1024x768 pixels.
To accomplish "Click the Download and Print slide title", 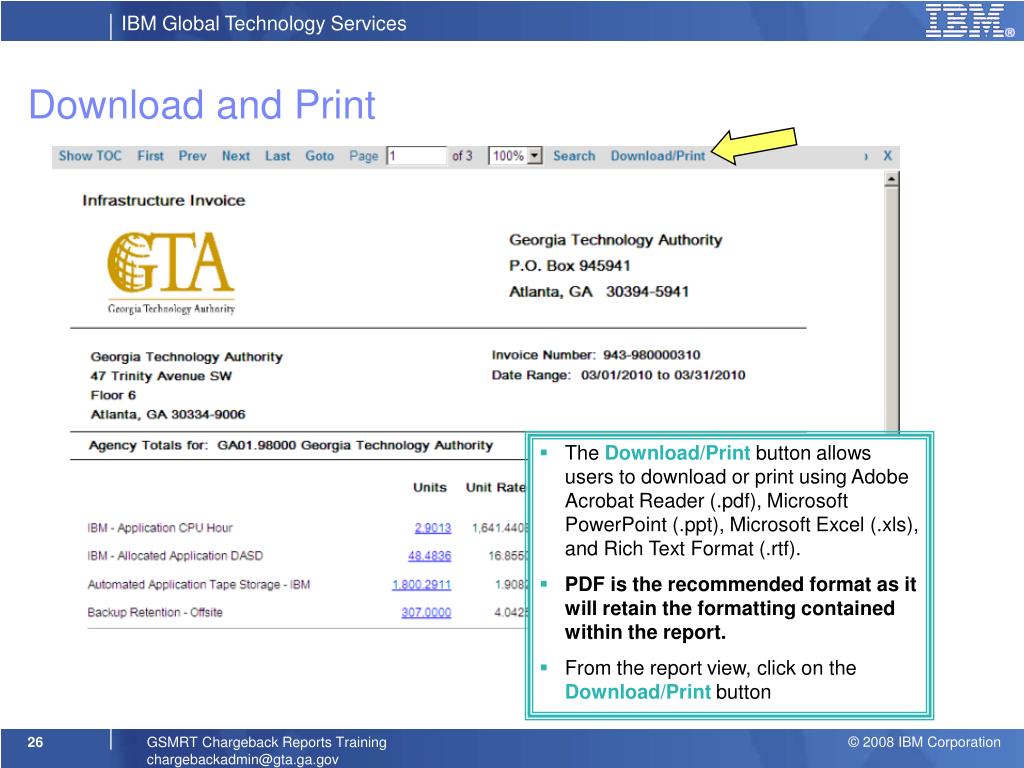I will tap(202, 104).
